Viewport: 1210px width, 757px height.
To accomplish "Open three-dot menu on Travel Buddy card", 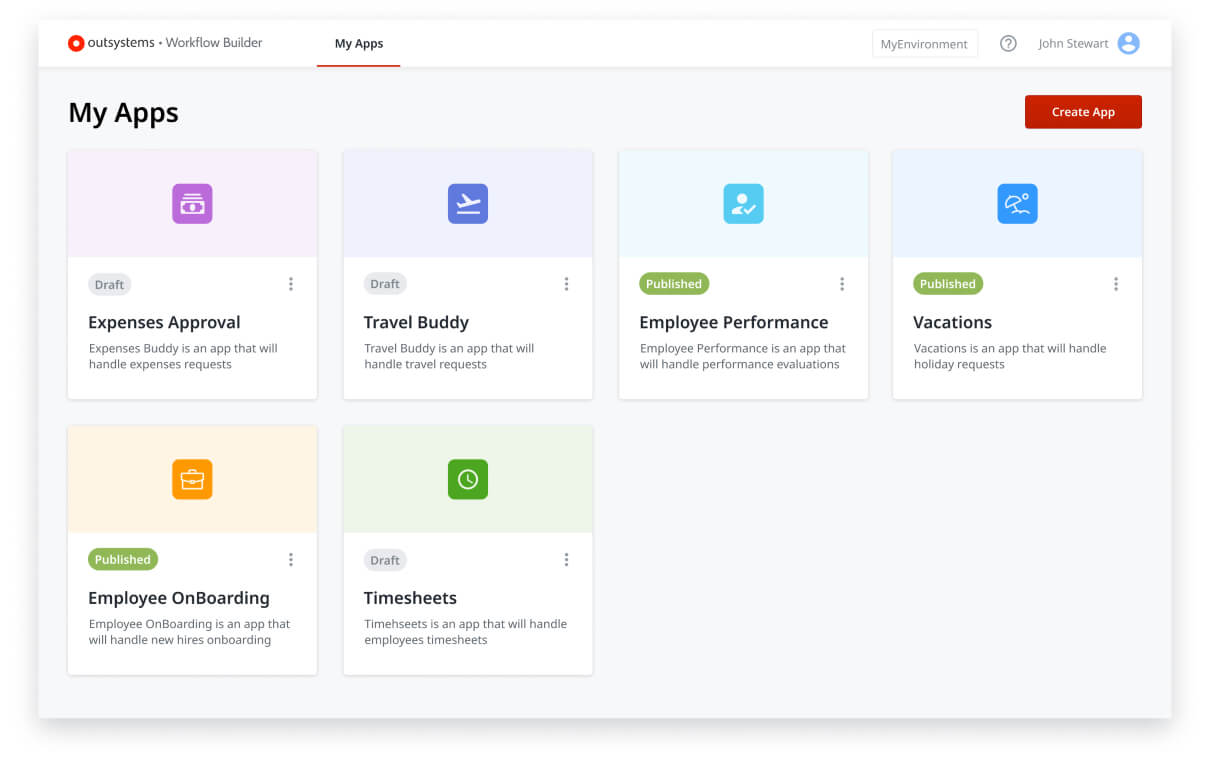I will 566,284.
